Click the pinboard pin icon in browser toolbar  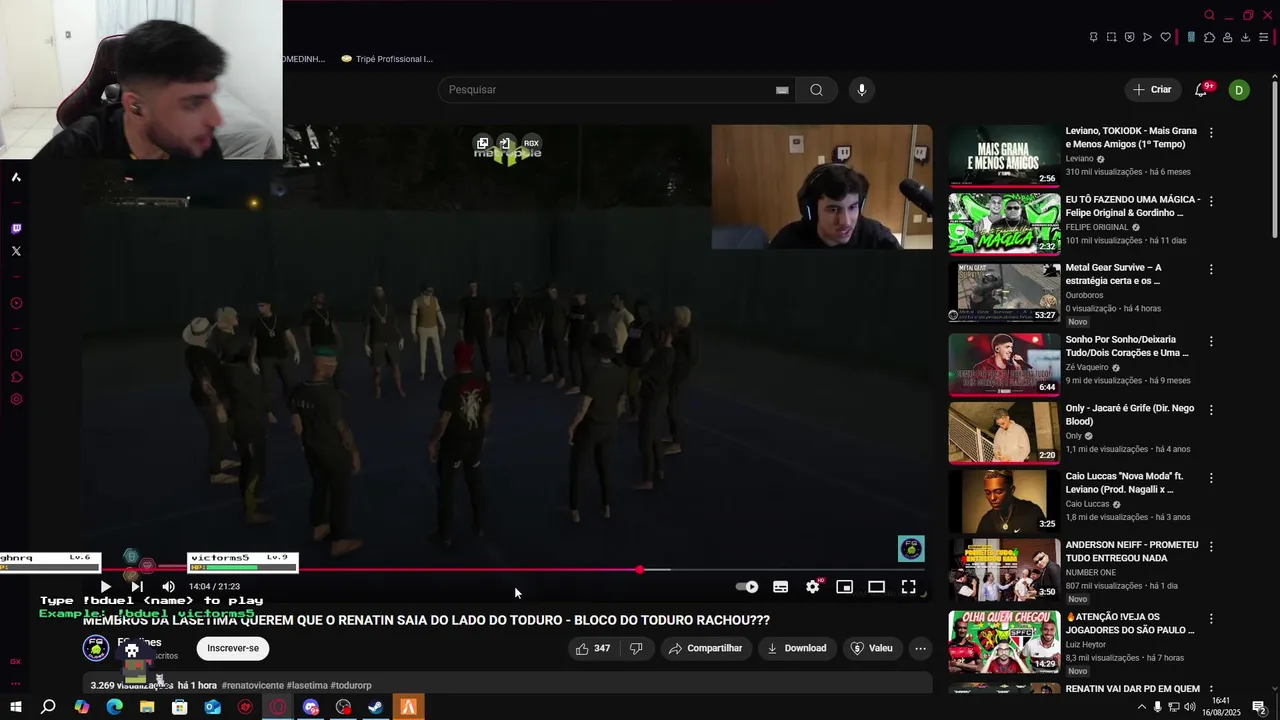click(1093, 37)
